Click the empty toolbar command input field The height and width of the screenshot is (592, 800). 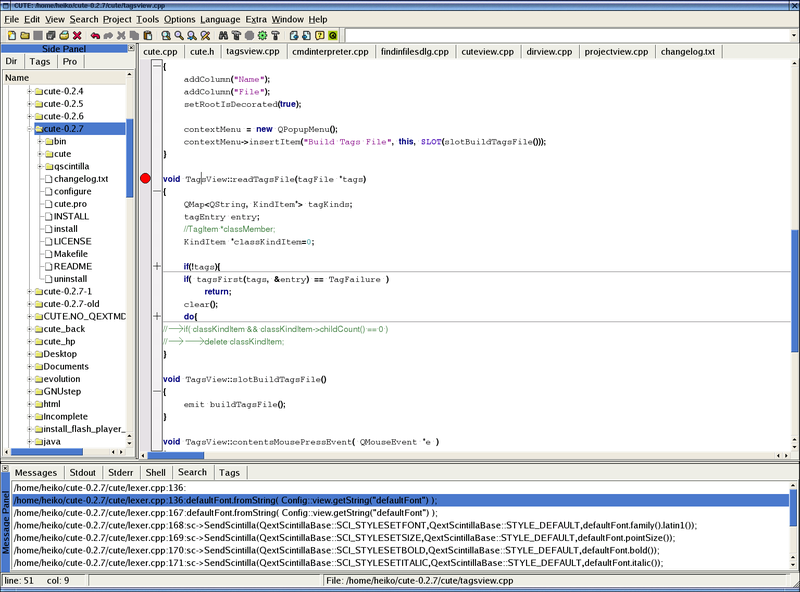click(x=567, y=35)
